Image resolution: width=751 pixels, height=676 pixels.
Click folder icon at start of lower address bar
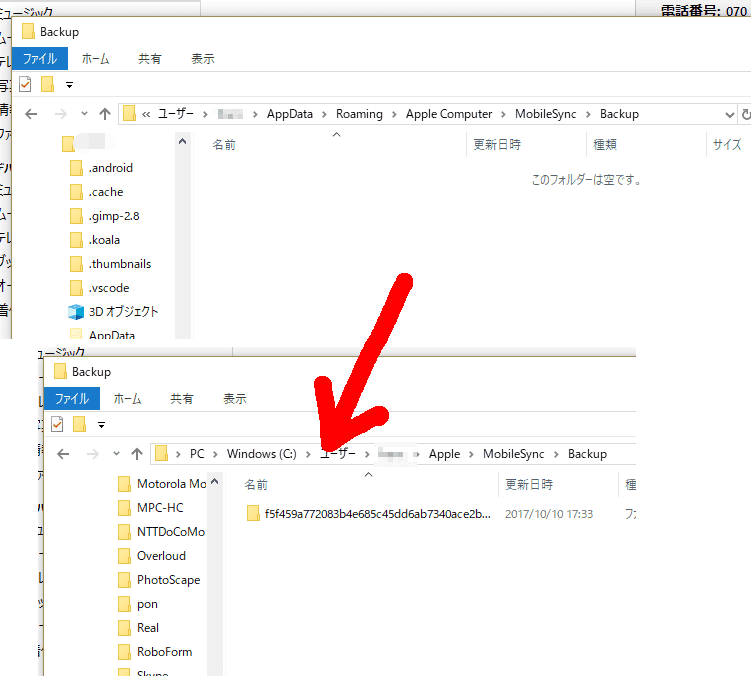tap(161, 453)
